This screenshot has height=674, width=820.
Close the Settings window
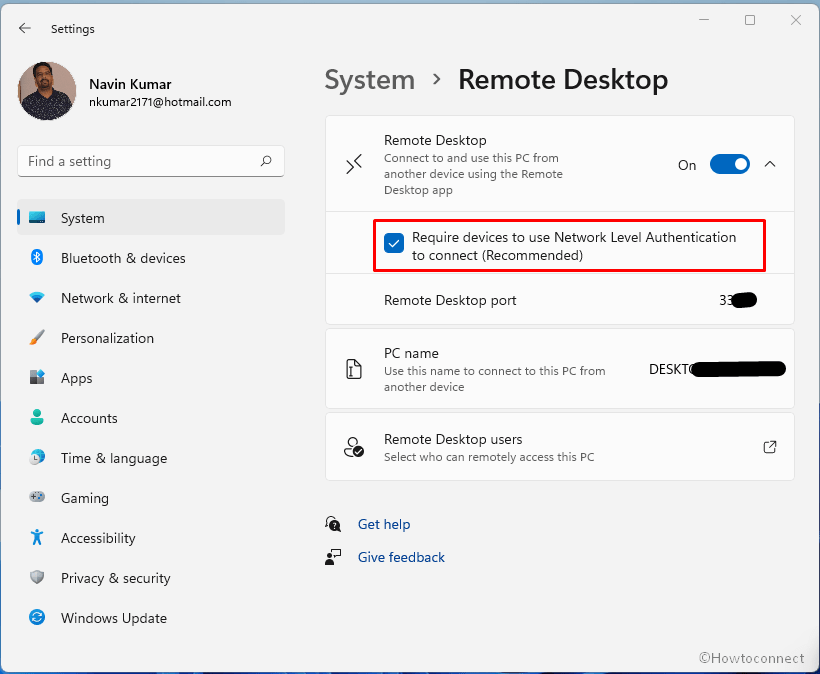pyautogui.click(x=795, y=20)
